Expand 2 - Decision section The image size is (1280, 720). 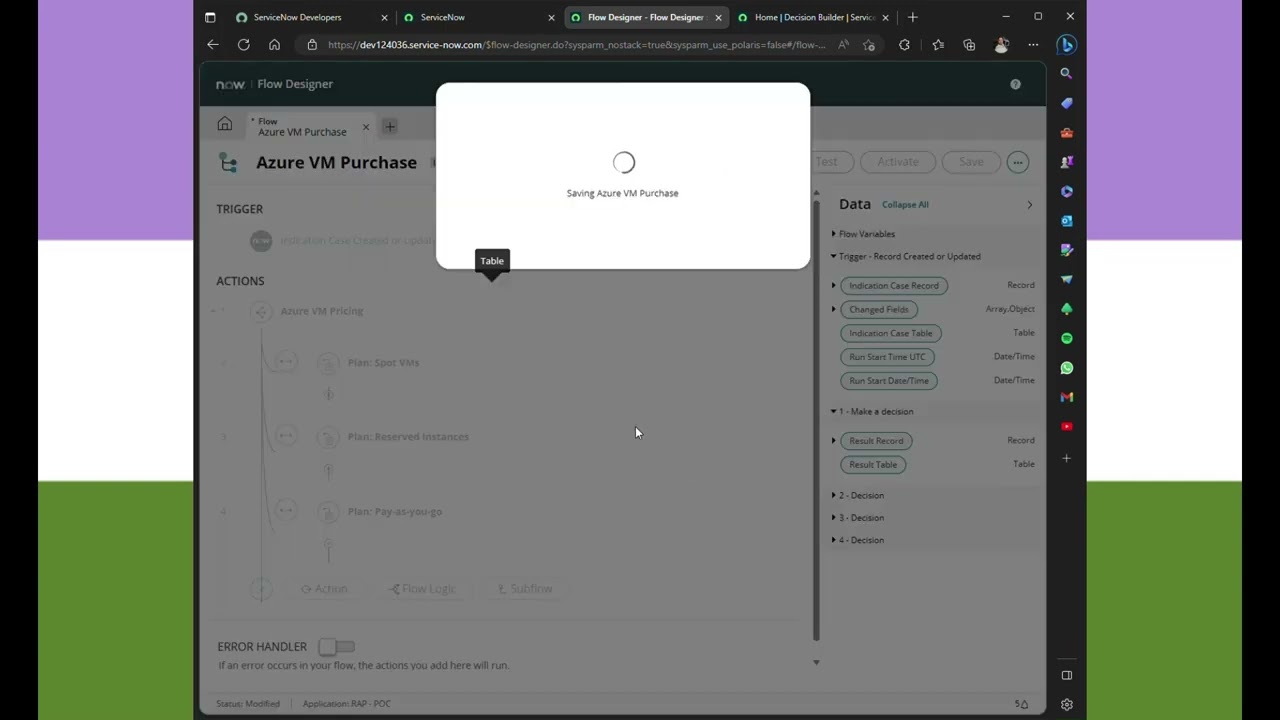pos(834,495)
